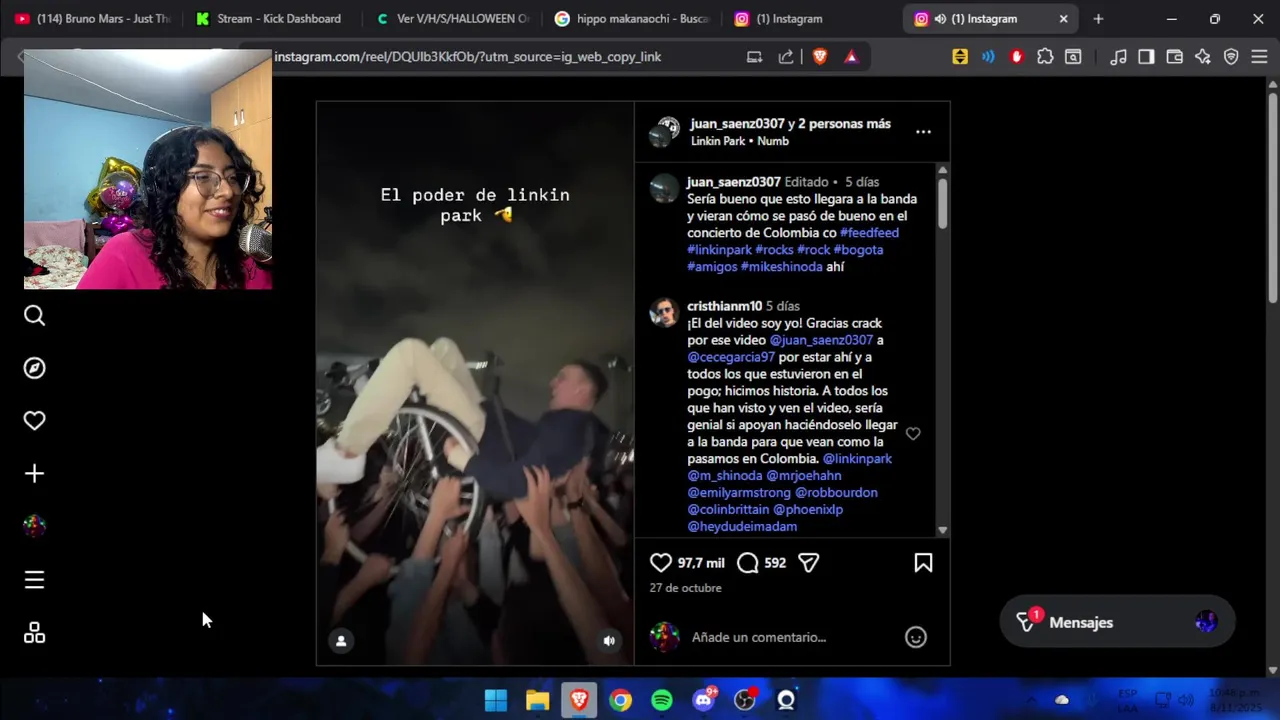Switch to hippo makanaochi search tab

click(x=632, y=19)
